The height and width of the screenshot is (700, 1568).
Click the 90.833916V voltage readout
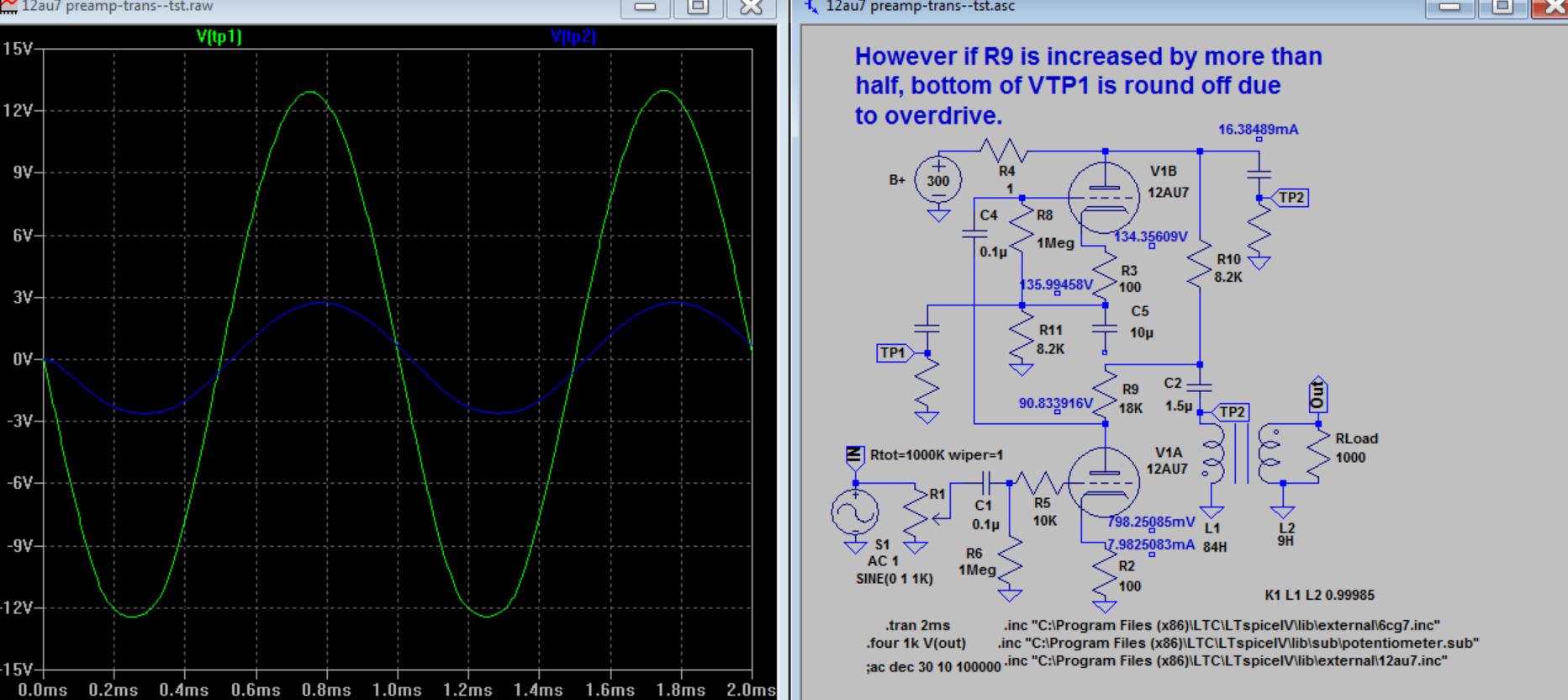click(1055, 403)
